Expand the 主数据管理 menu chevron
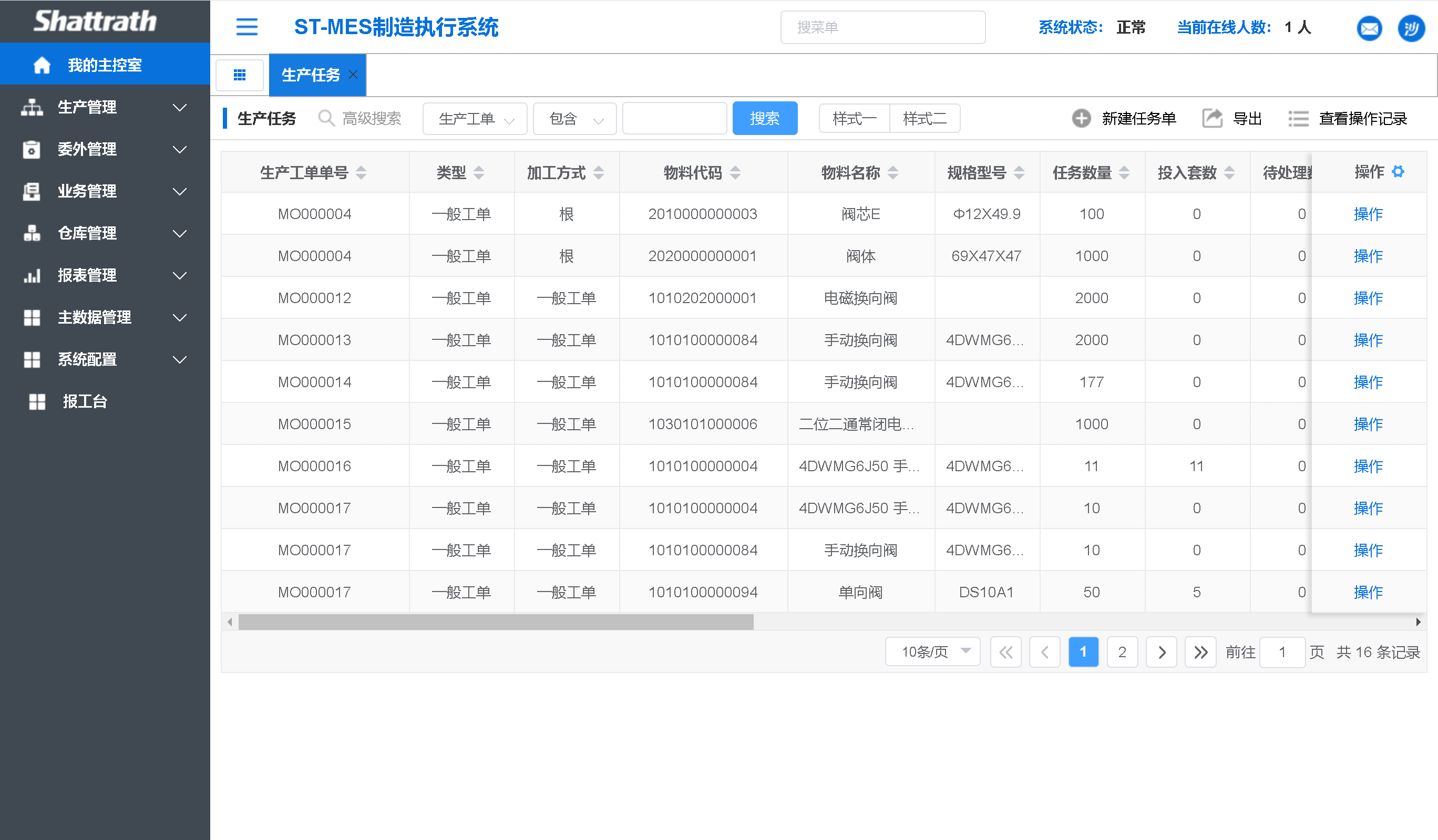Viewport: 1438px width, 840px height. point(180,318)
